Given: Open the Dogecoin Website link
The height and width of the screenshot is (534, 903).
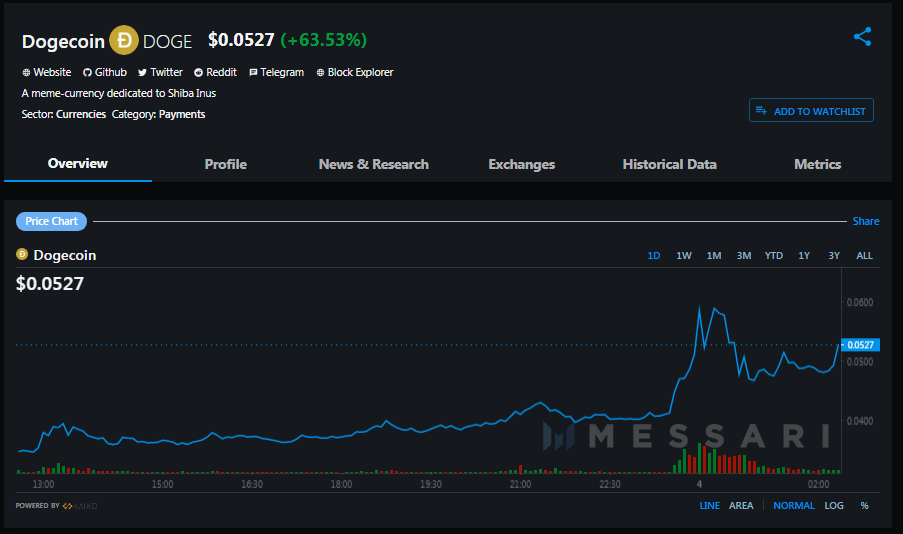Looking at the screenshot, I should click(47, 72).
